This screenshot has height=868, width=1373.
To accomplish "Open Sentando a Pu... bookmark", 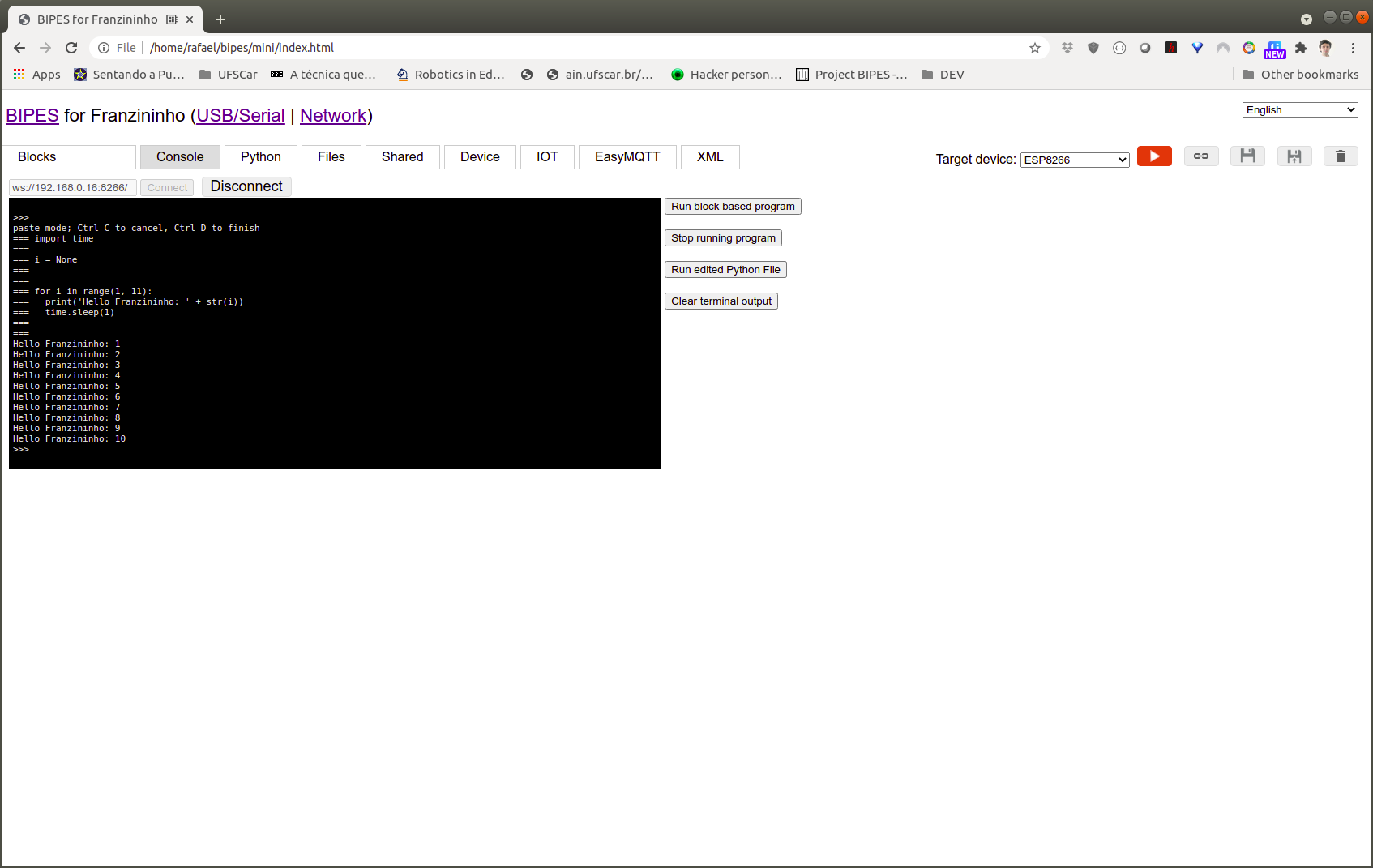I will pyautogui.click(x=130, y=75).
